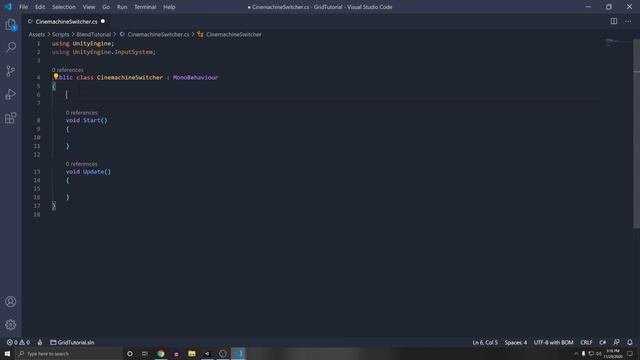
Task: Click the Update method name on line 13
Action: coord(93,172)
